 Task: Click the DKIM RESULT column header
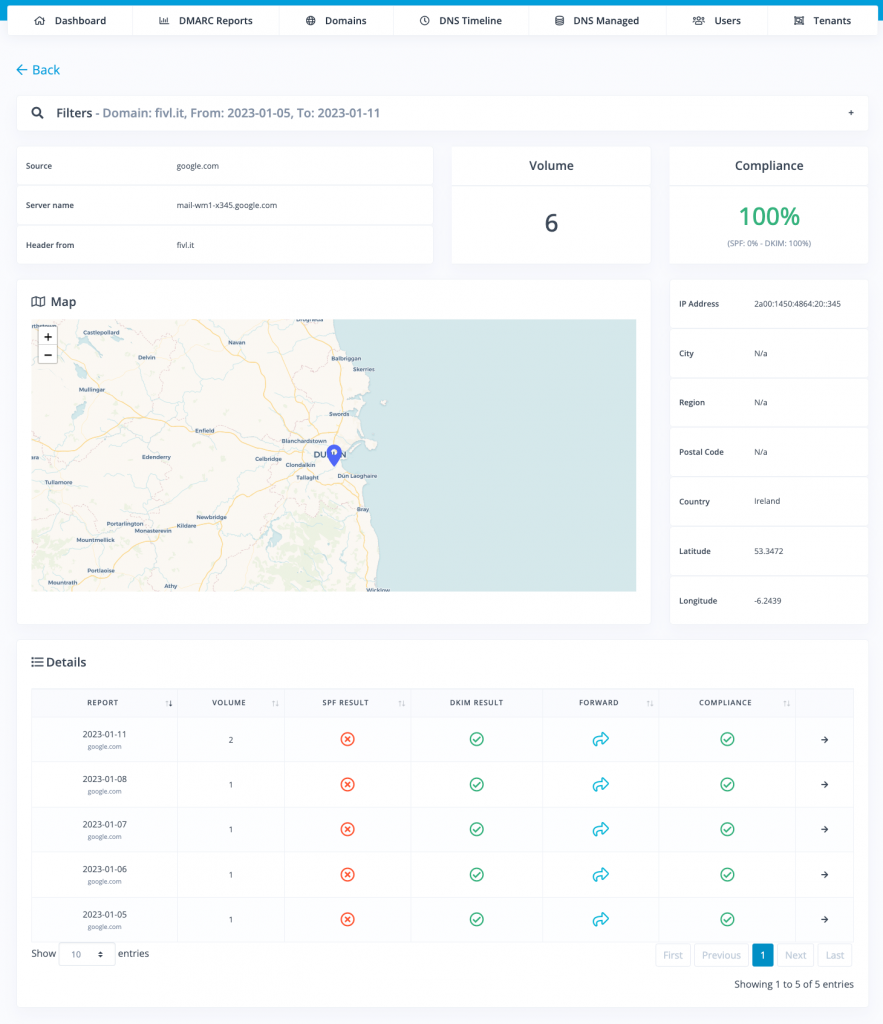[x=476, y=703]
